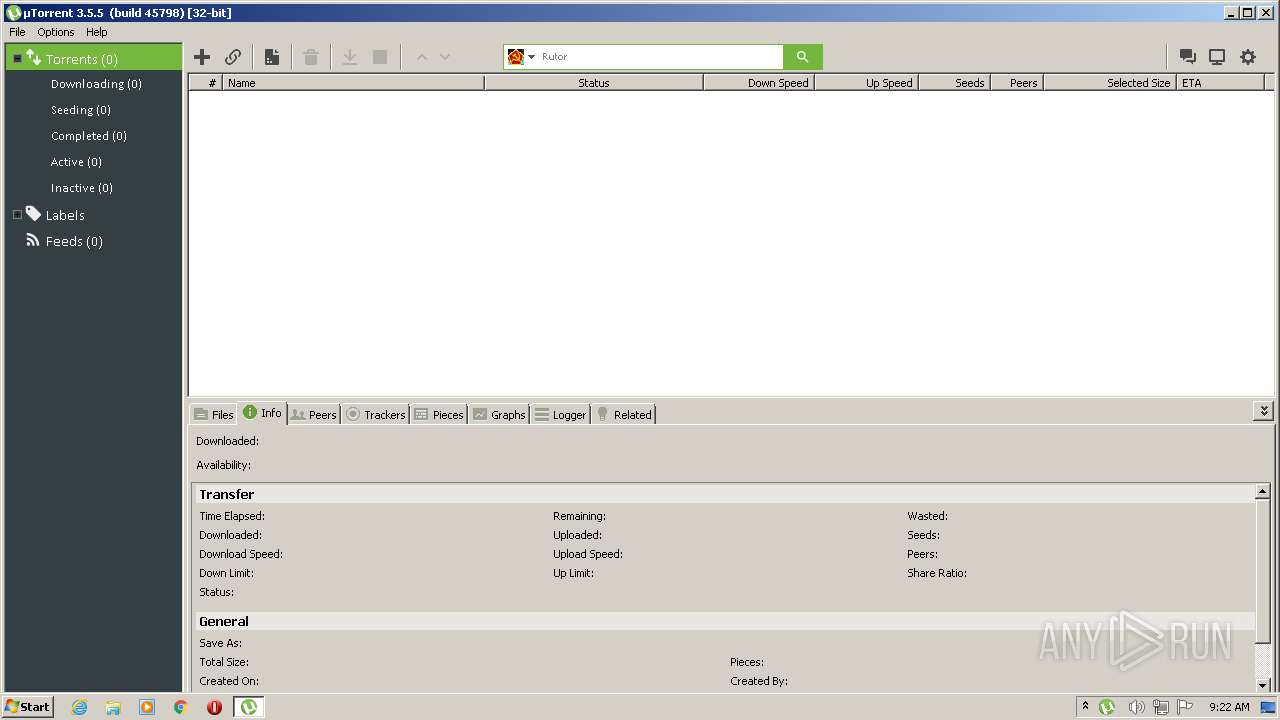Click Info pane scrollbar down arrow
This screenshot has width=1280, height=720.
coord(1263,685)
